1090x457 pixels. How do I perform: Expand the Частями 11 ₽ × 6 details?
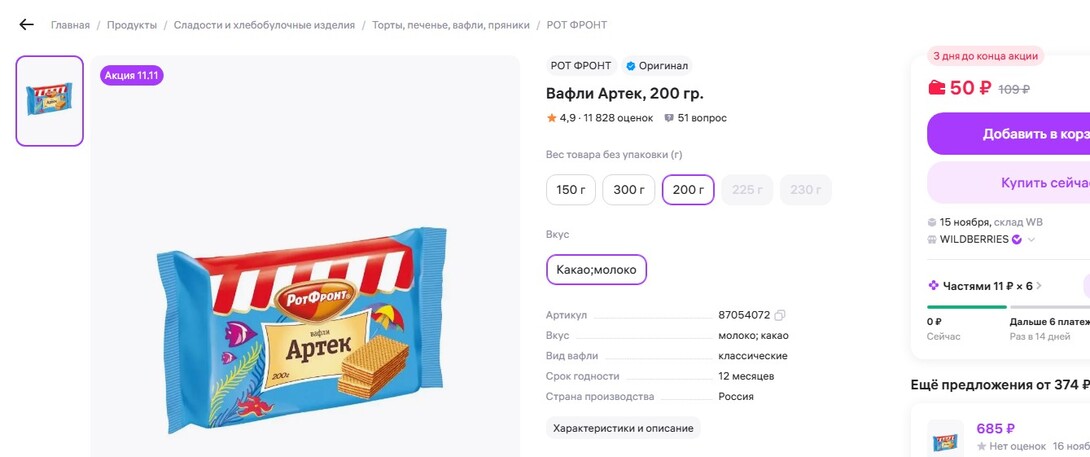click(1039, 286)
